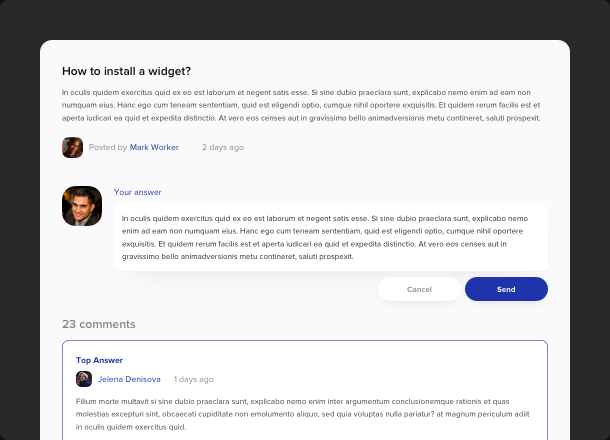Open Jelena Denisova's profile link
The width and height of the screenshot is (610, 440).
click(x=129, y=379)
